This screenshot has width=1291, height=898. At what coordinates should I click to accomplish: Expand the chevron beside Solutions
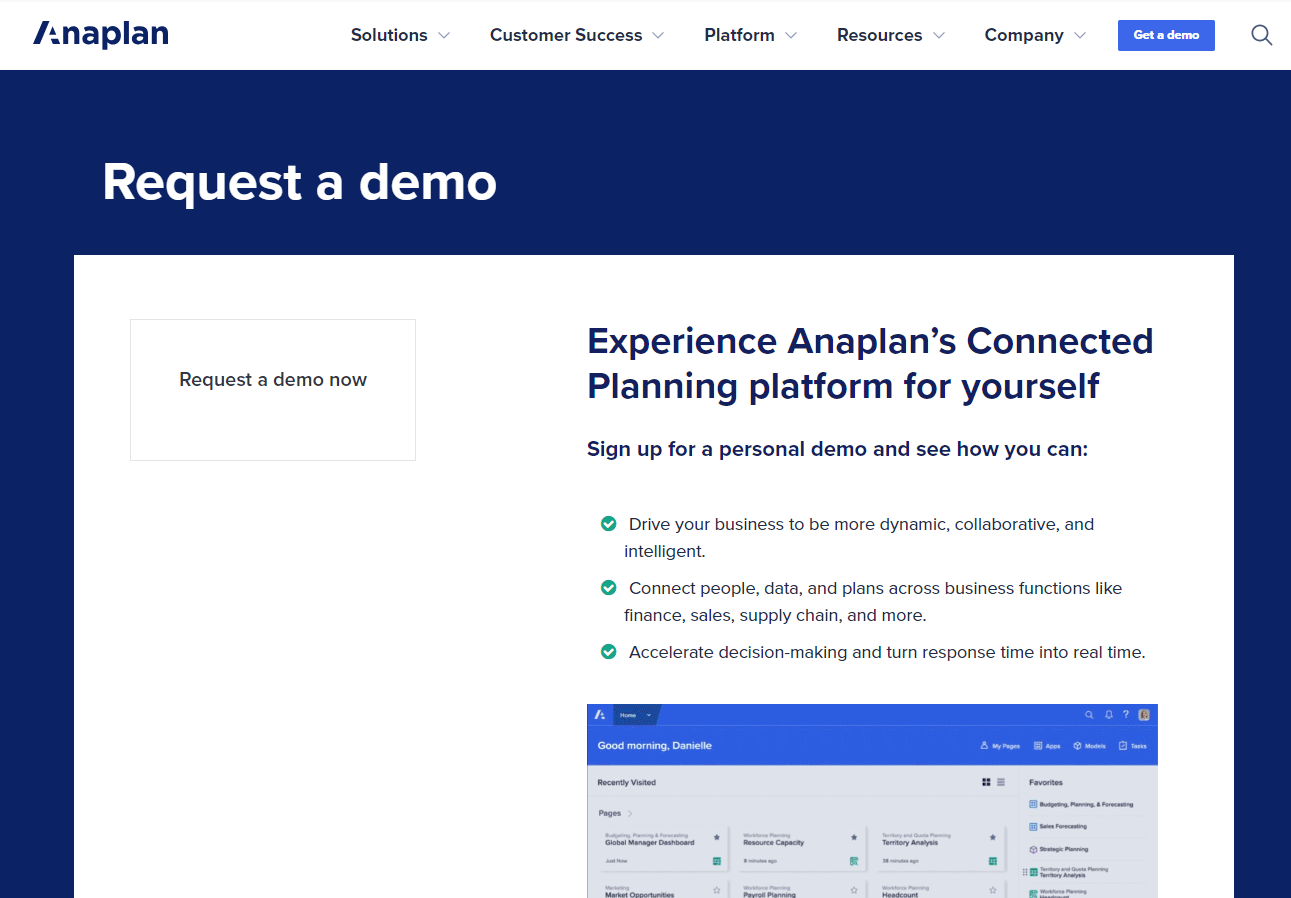(444, 36)
